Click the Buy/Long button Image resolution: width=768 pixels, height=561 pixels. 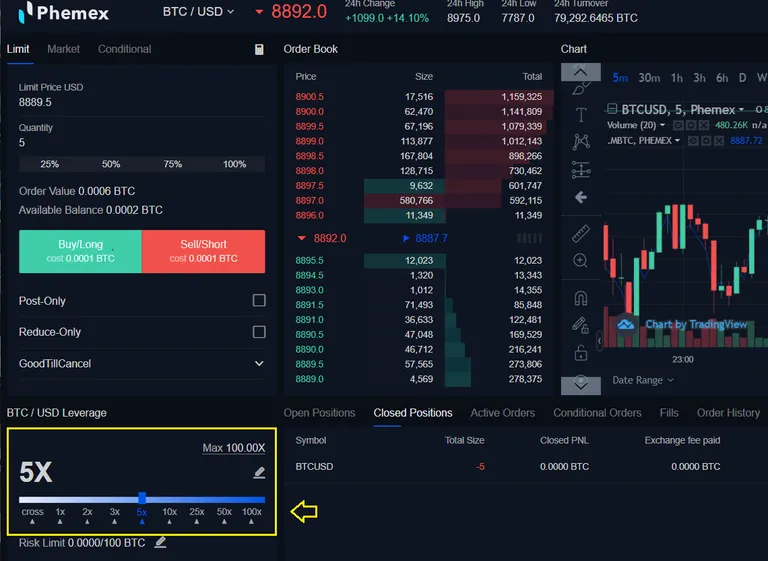[80, 251]
